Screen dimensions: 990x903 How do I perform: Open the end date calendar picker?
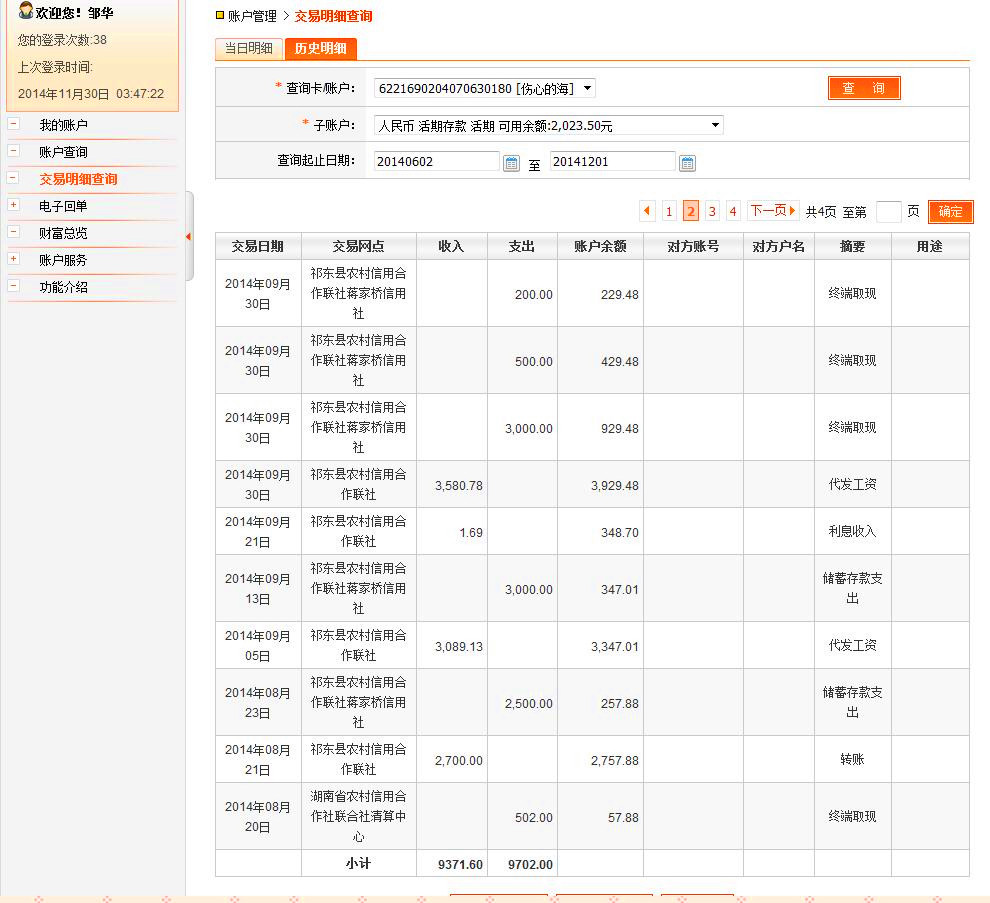coord(687,163)
